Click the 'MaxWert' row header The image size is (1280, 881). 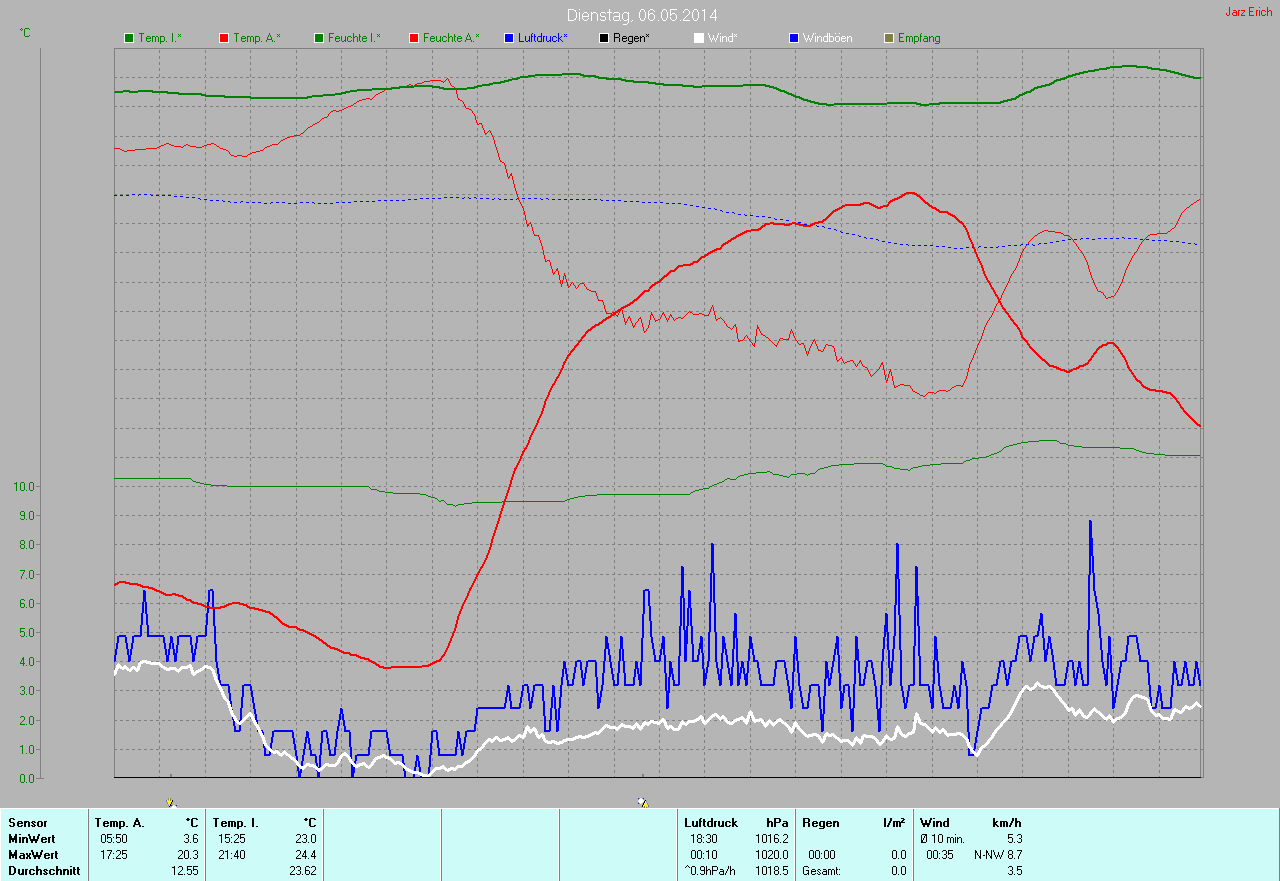coord(34,855)
